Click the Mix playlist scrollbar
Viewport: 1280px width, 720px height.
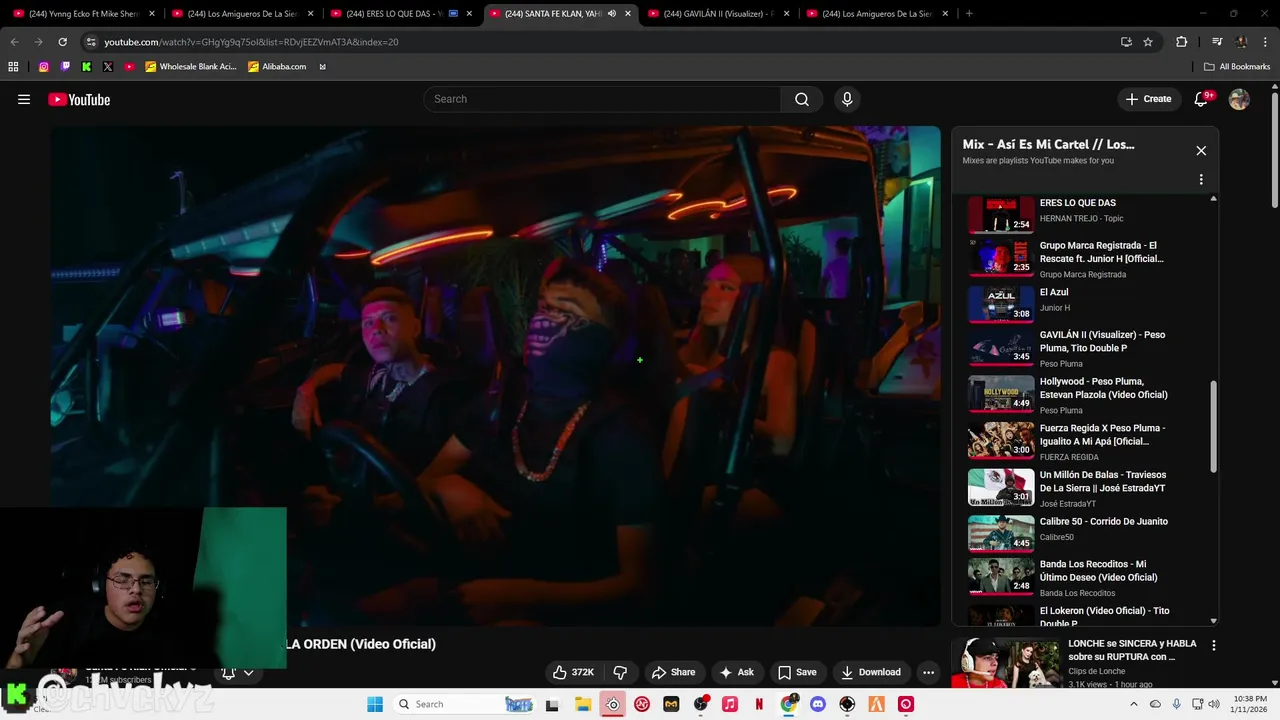[x=1213, y=426]
